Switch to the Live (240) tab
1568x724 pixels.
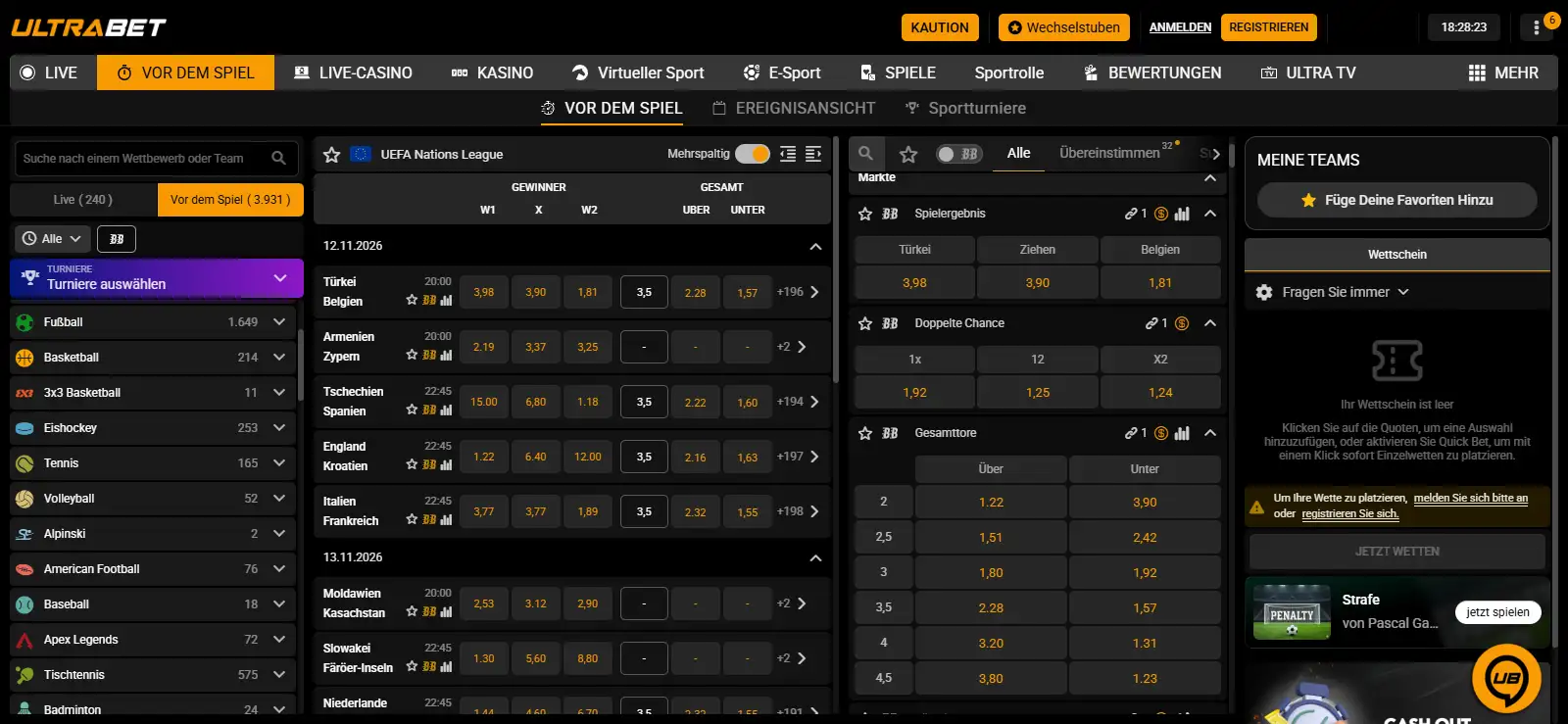83,200
